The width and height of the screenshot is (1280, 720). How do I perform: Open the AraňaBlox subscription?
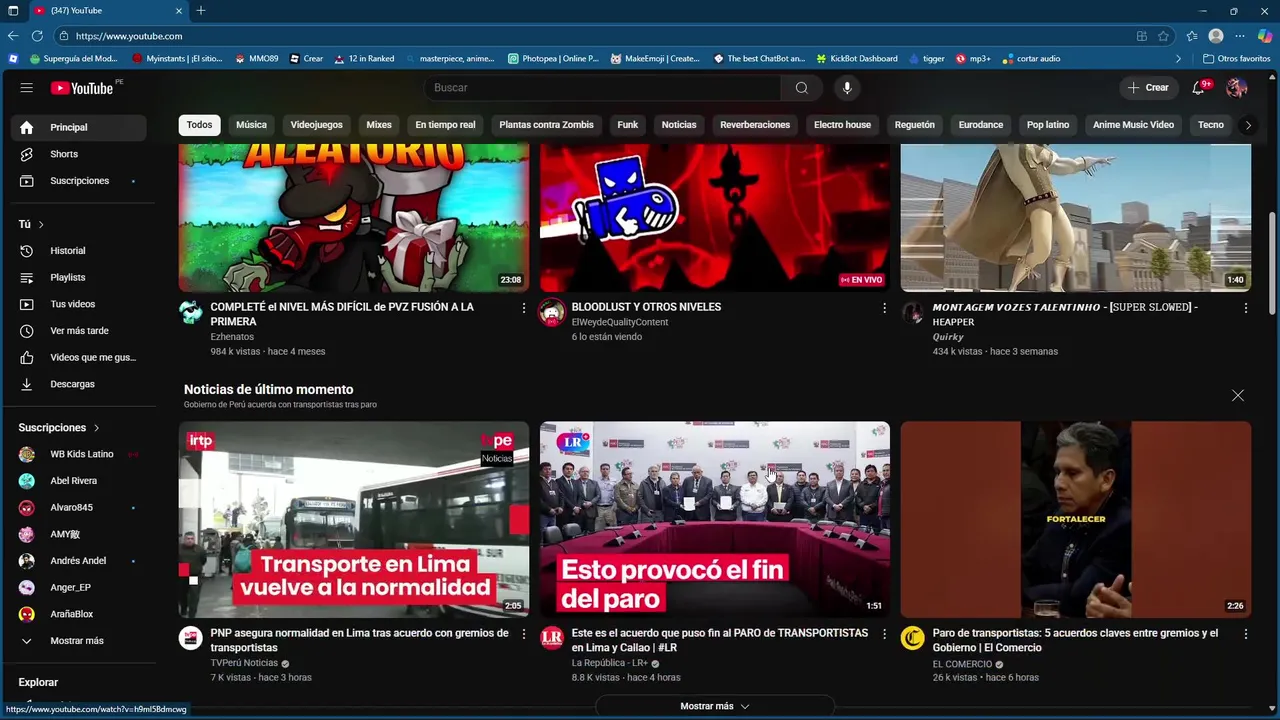[78, 614]
